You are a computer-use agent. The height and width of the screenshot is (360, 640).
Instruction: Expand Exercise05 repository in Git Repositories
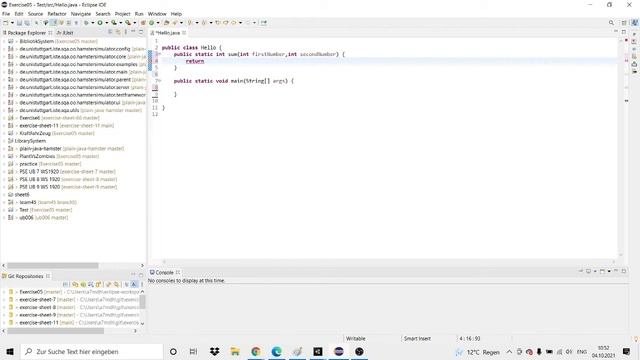pyautogui.click(x=4, y=292)
